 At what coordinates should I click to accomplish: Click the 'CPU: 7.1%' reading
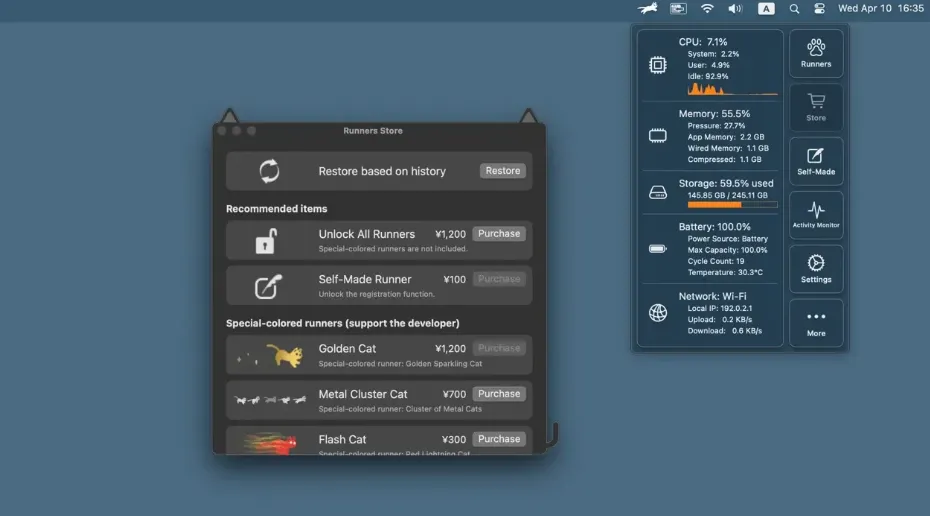click(x=703, y=42)
